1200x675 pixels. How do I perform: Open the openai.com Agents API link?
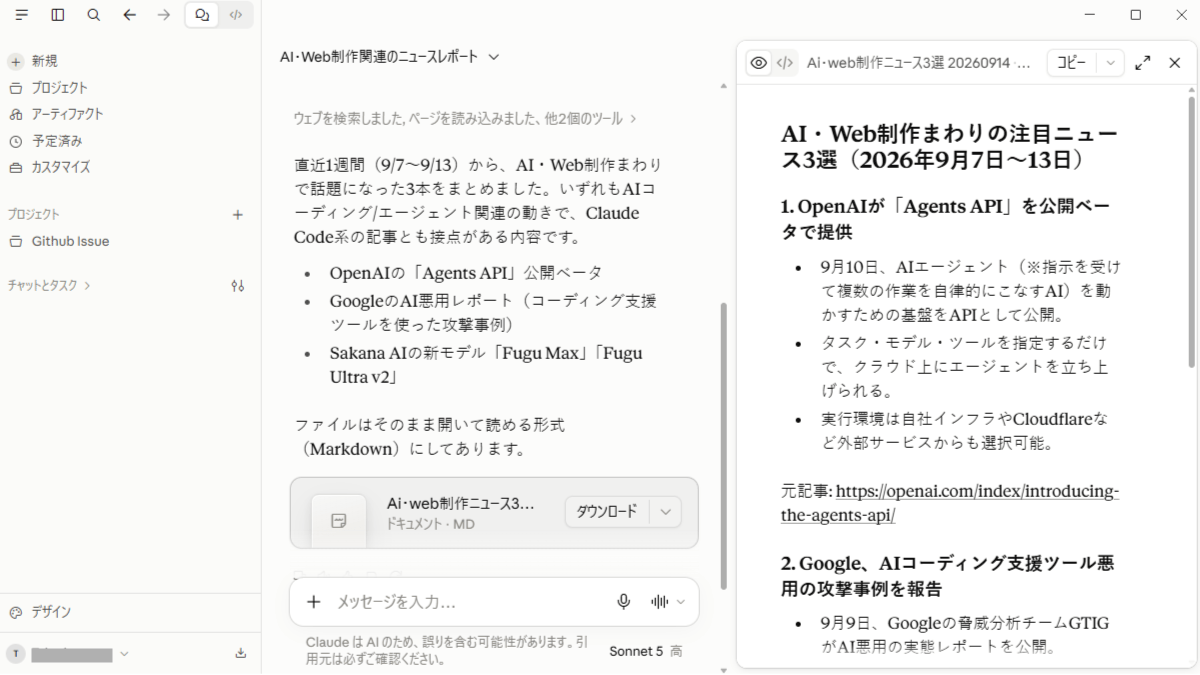point(950,503)
